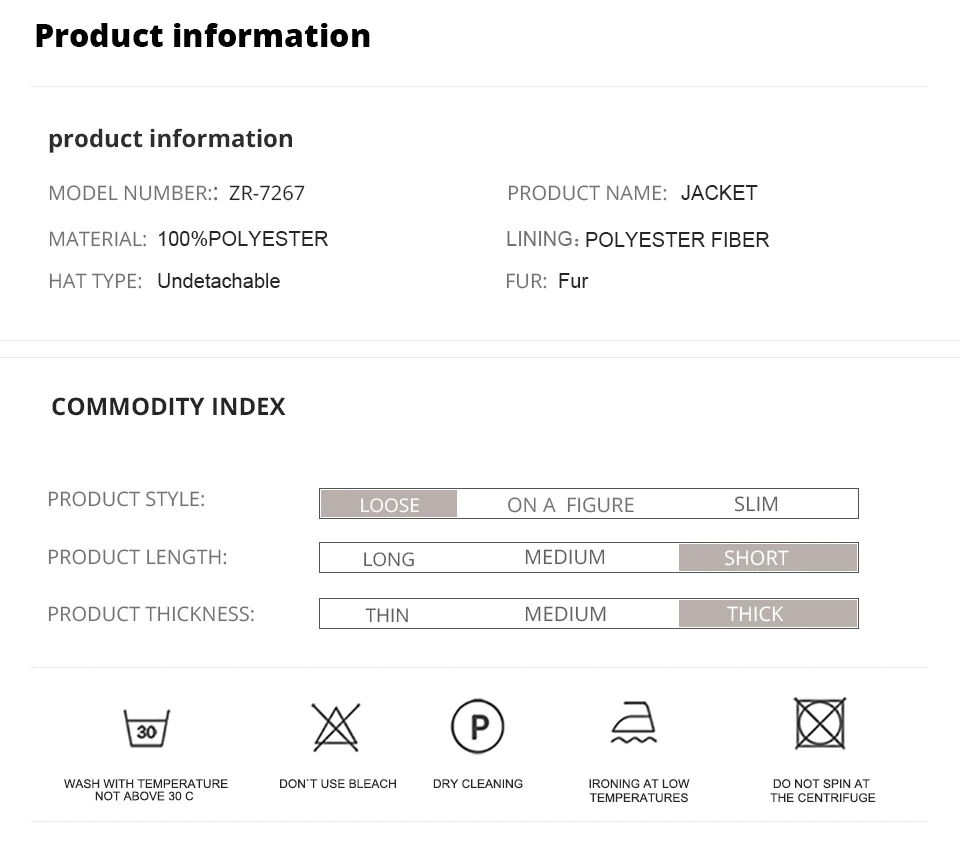Click the Product information main heading
This screenshot has width=960, height=859.
point(202,36)
